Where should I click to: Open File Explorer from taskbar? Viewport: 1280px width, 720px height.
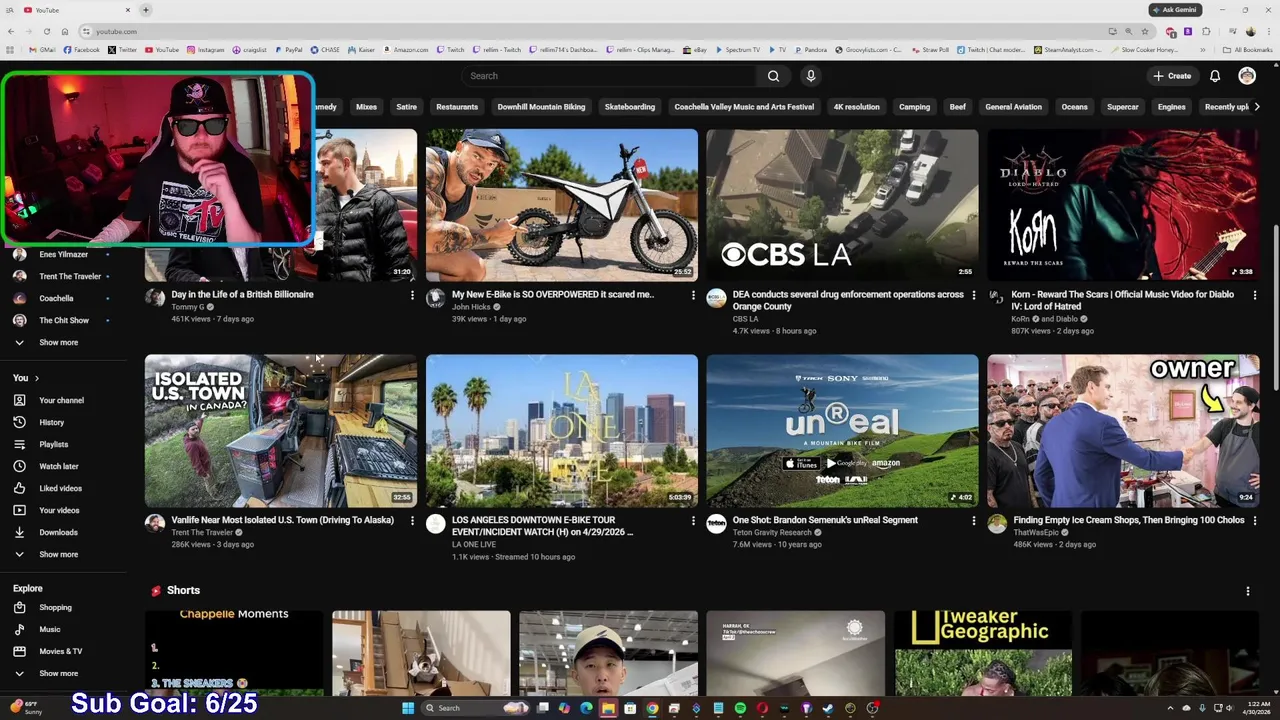(608, 708)
